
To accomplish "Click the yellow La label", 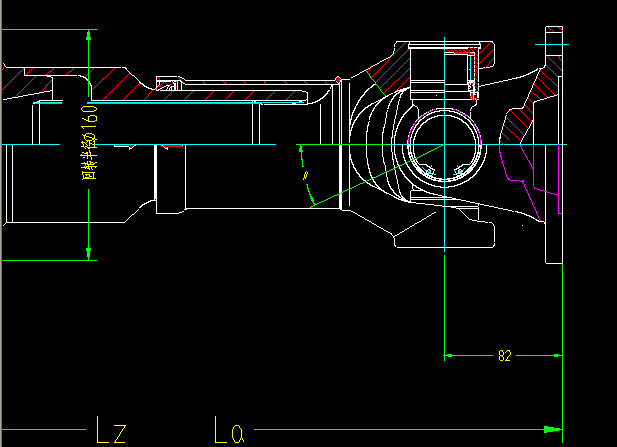I will pos(229,431).
